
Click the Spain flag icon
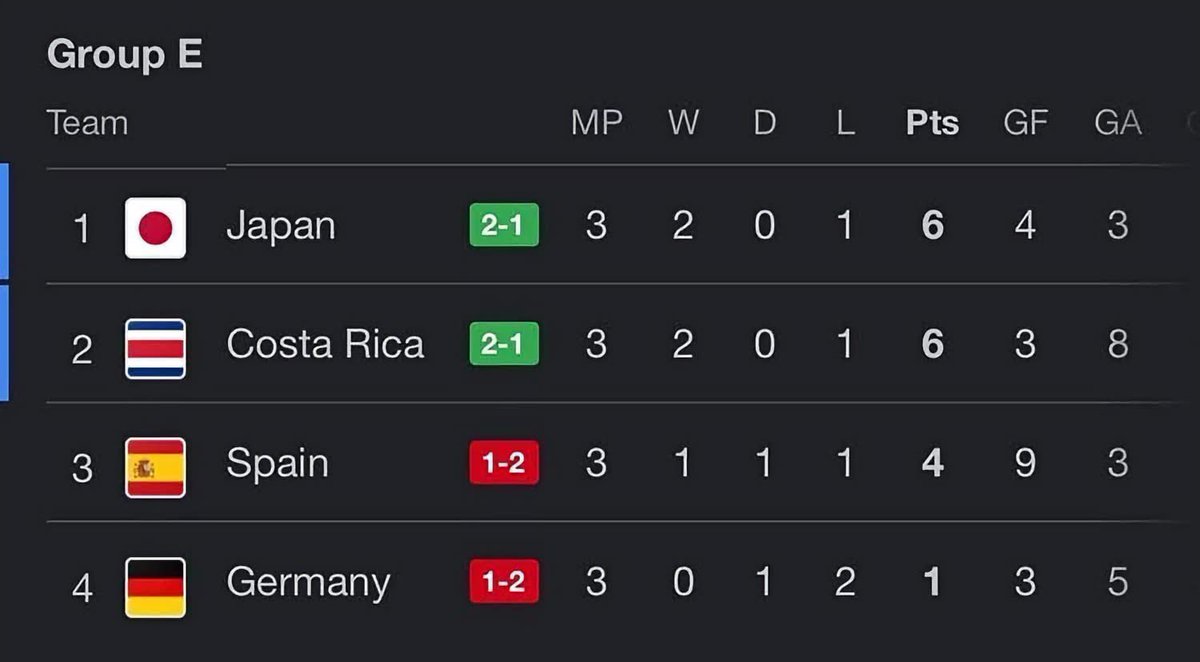coord(155,467)
